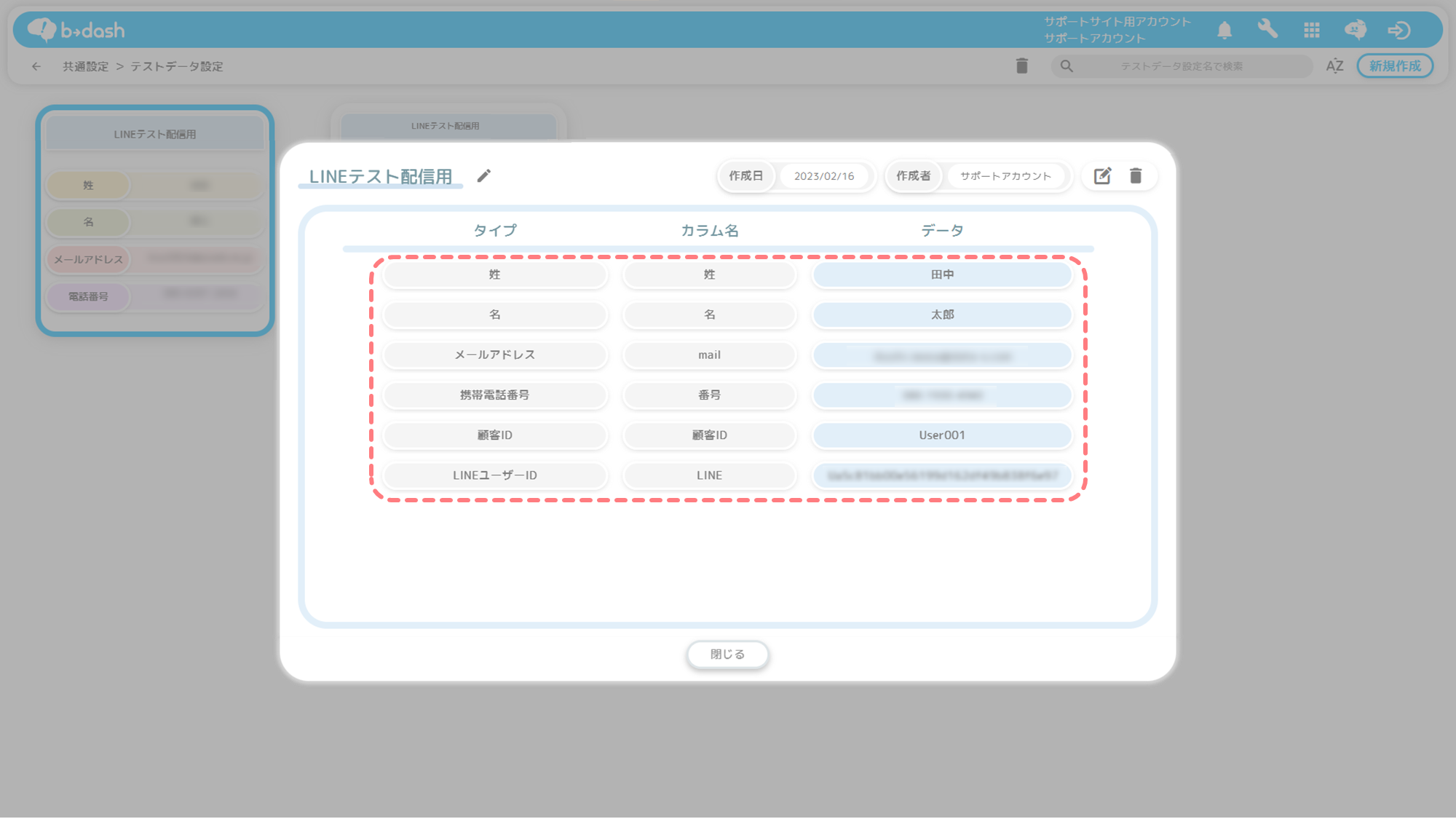Focus the テストデータ設定名で検索 search field

(x=1181, y=66)
